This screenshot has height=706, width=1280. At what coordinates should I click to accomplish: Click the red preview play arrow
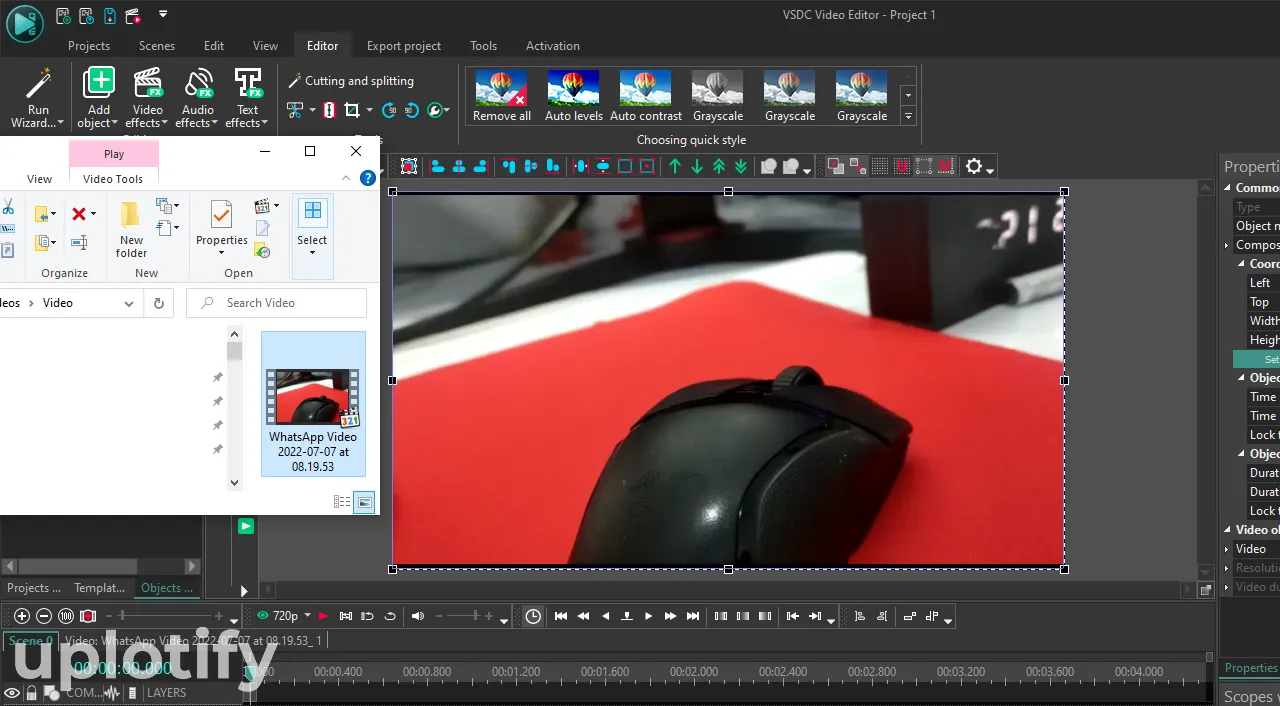pyautogui.click(x=323, y=616)
